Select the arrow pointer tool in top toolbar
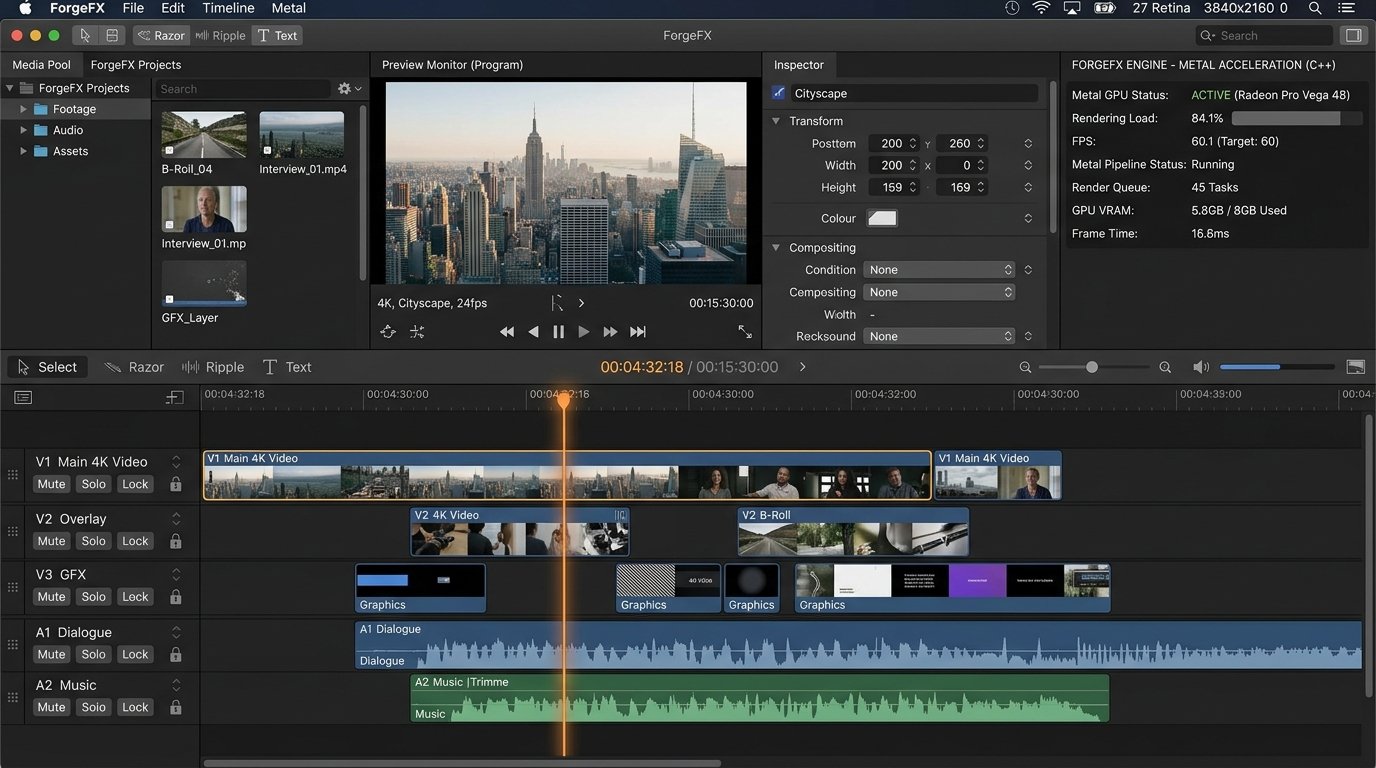 click(x=85, y=35)
